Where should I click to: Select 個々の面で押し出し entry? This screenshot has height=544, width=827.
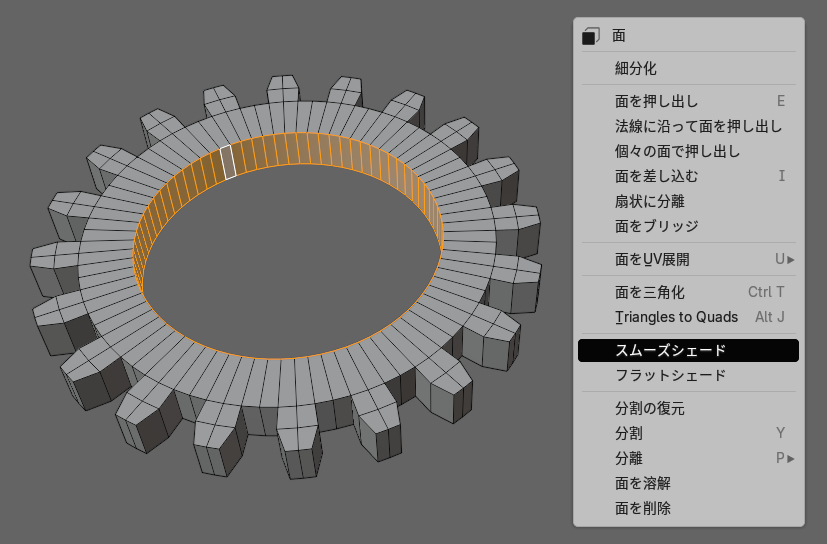(688, 151)
